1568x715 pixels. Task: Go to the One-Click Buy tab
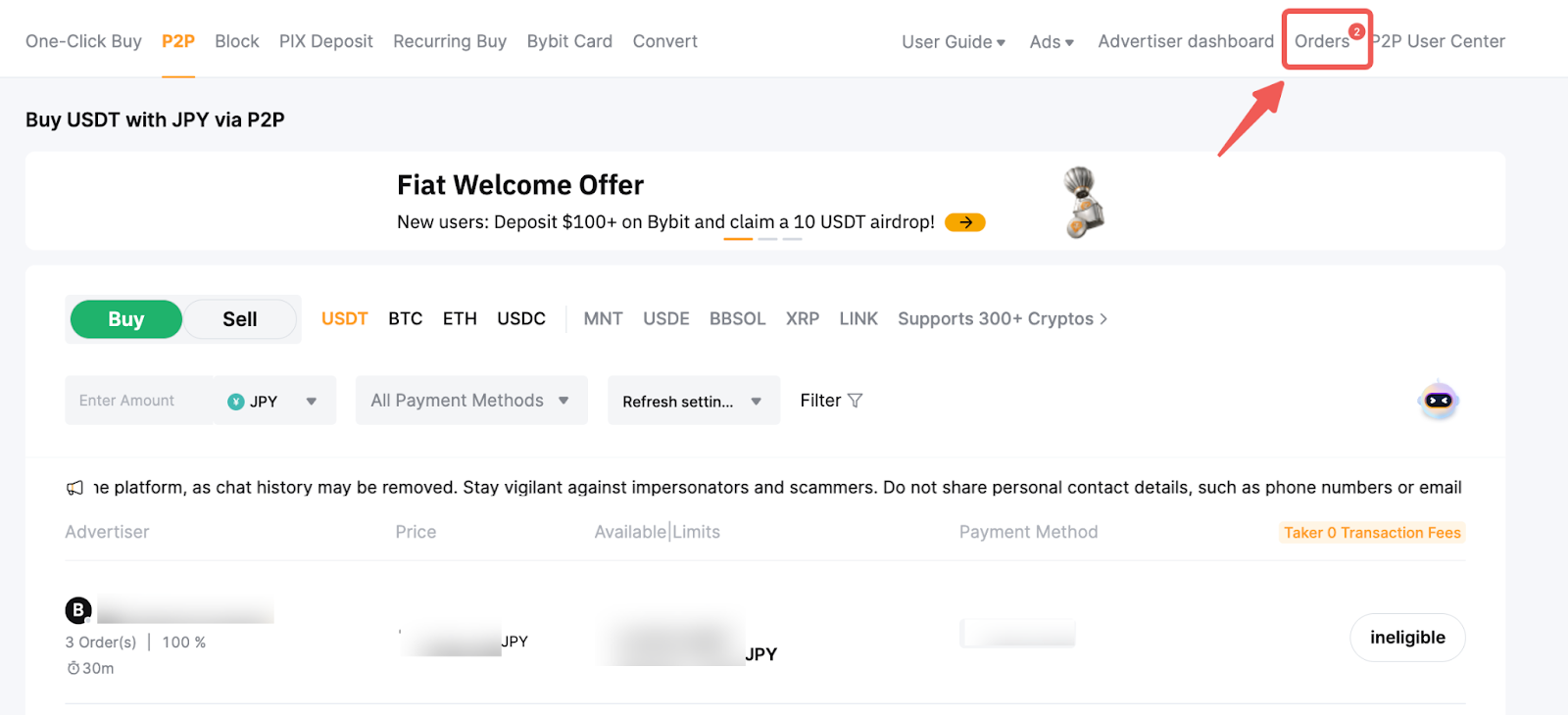click(83, 41)
